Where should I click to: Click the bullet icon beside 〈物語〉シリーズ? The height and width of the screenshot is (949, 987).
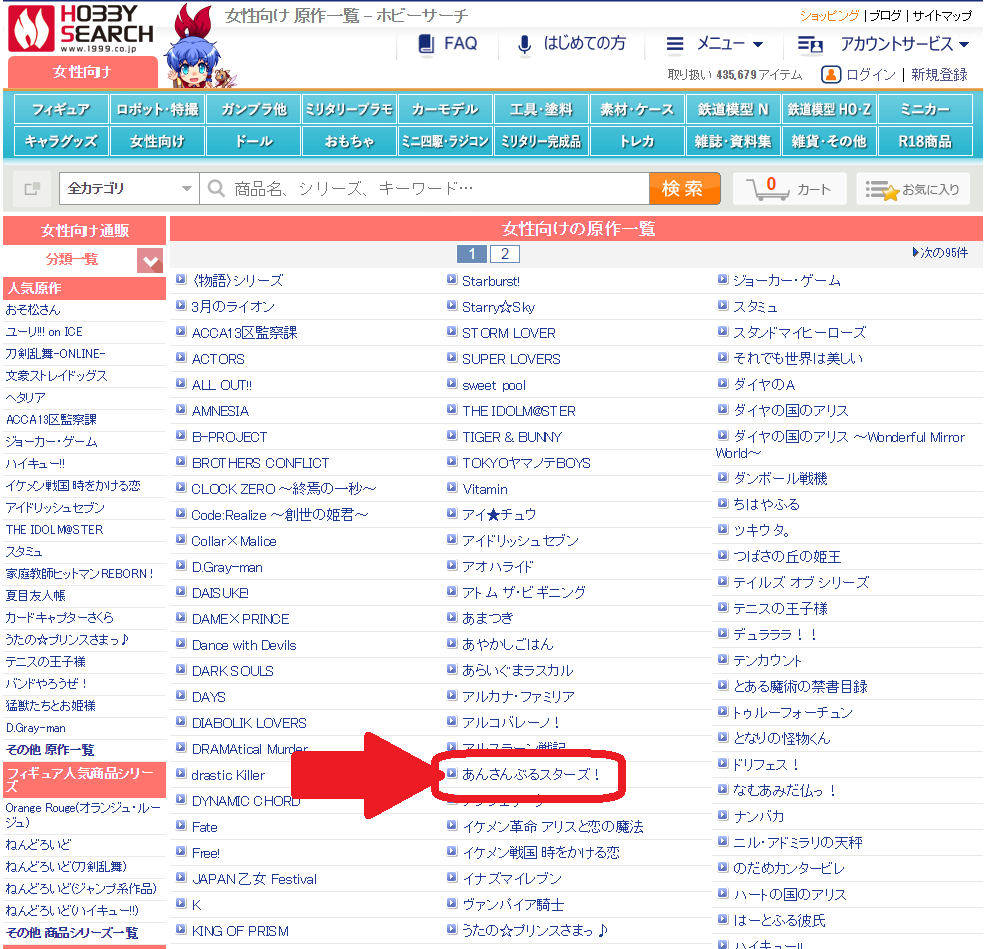[181, 279]
